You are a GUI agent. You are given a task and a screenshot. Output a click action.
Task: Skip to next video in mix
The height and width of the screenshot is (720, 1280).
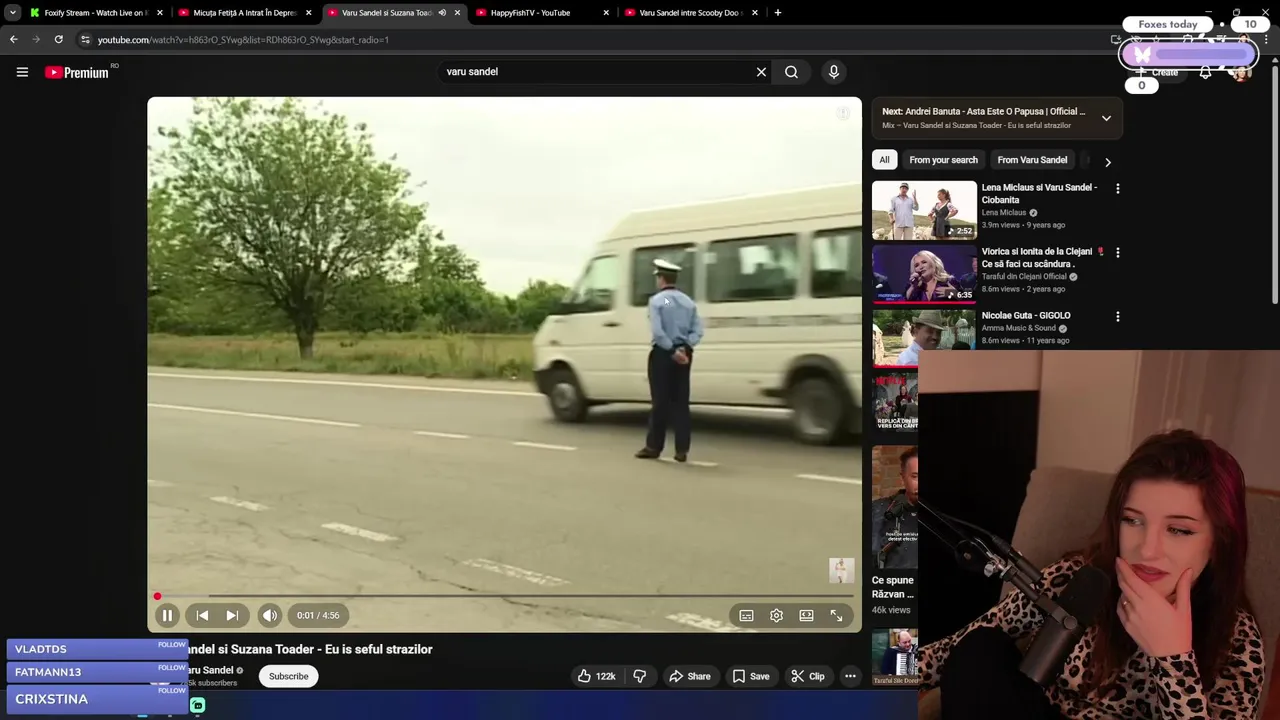coord(232,616)
